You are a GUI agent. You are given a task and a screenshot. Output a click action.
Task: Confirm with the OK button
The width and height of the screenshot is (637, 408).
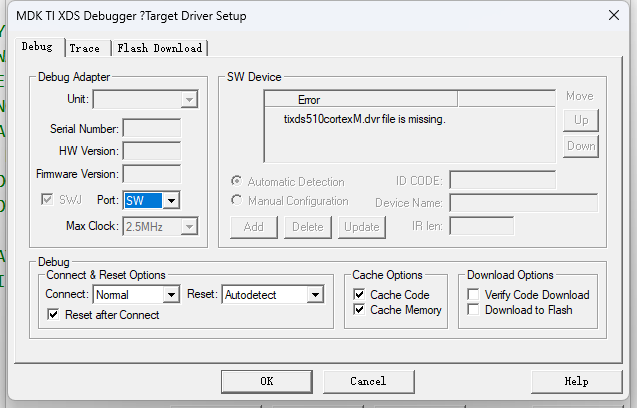[267, 381]
